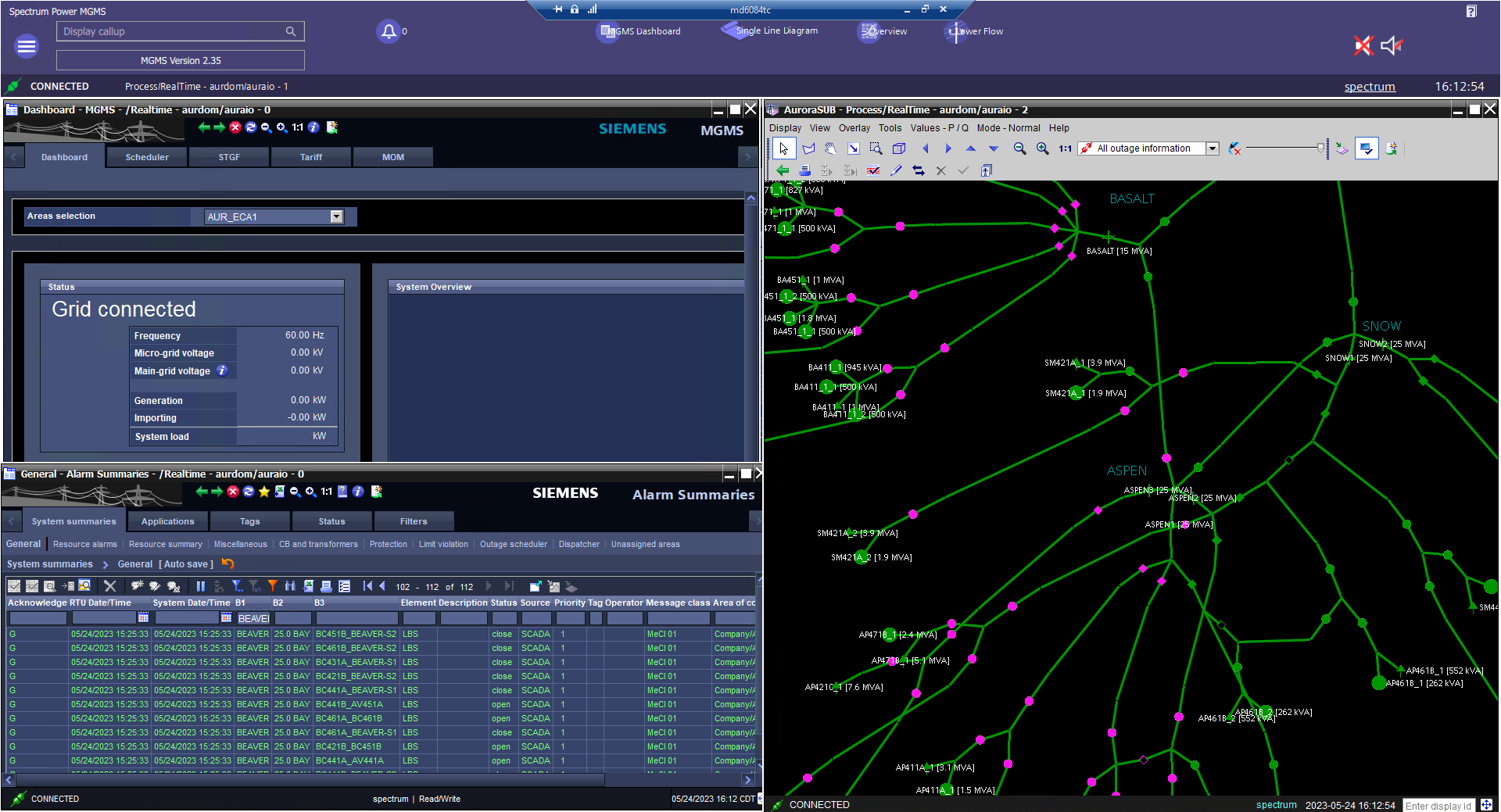Click the alarm bell notification icon

click(x=389, y=31)
